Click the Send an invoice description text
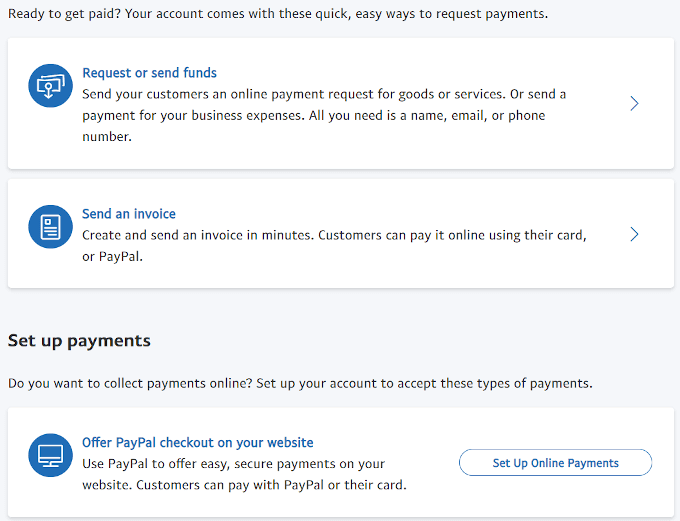 [x=334, y=245]
